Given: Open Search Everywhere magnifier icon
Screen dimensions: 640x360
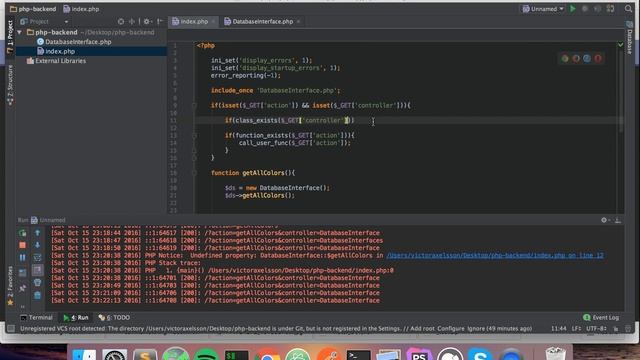Looking at the screenshot, I should click(628, 9).
